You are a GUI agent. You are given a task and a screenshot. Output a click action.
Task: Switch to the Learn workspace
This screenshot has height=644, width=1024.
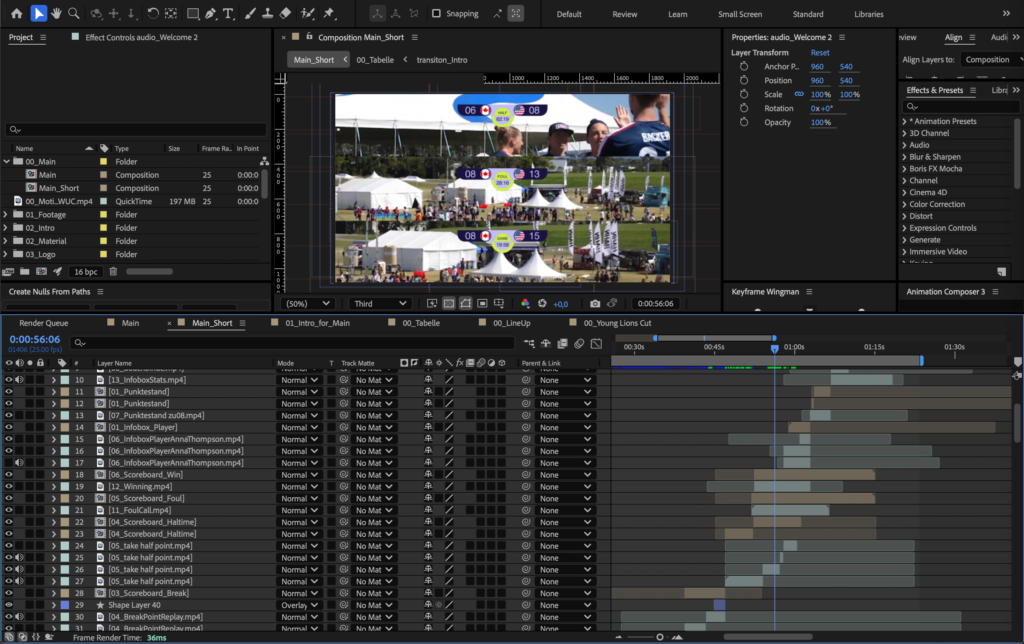678,14
